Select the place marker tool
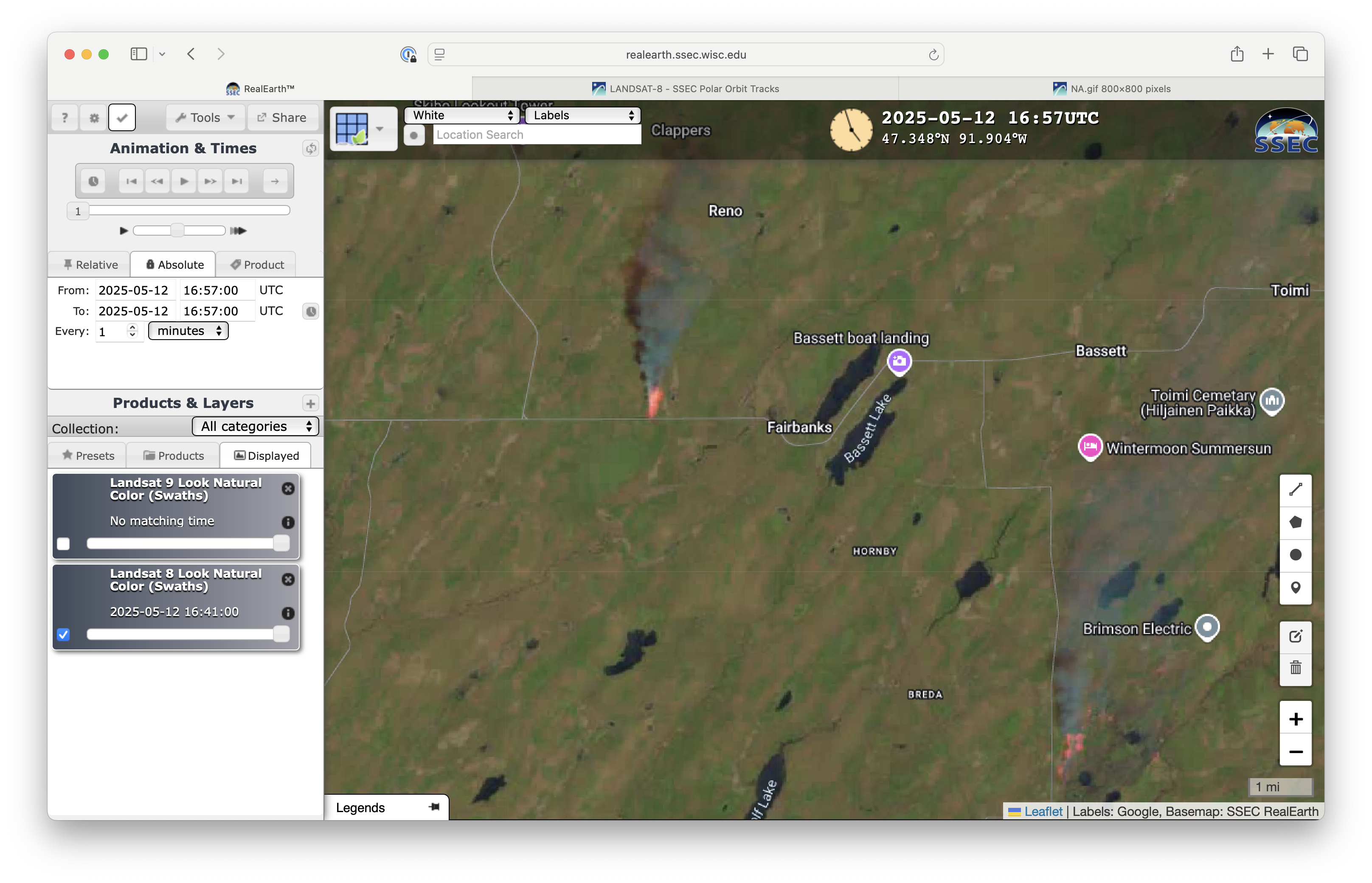The width and height of the screenshot is (1372, 883). 1295,588
